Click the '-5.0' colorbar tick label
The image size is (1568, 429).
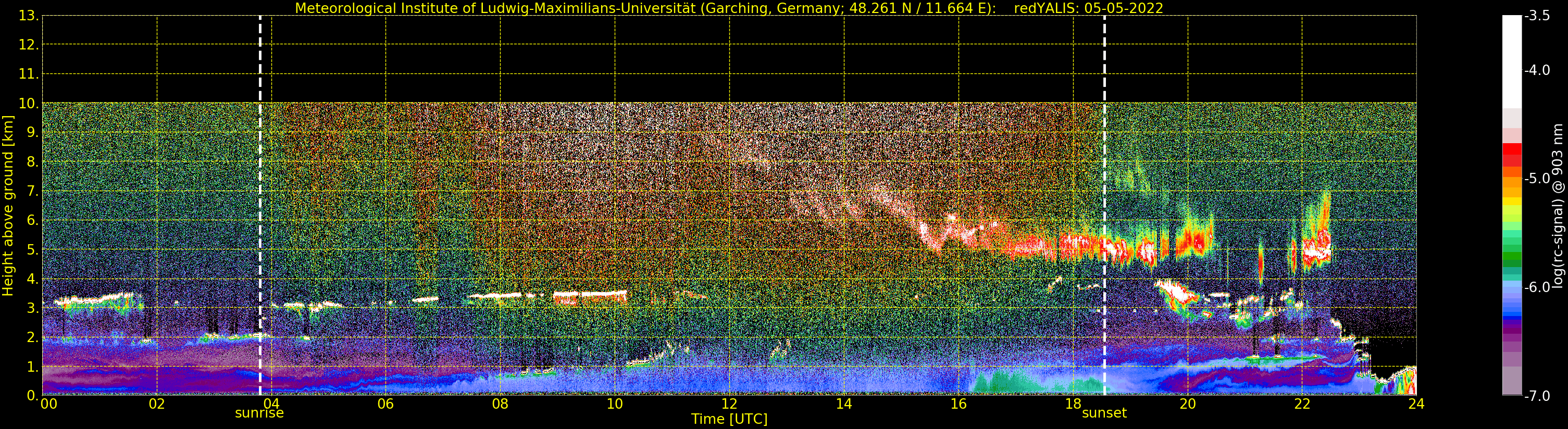tap(1537, 178)
